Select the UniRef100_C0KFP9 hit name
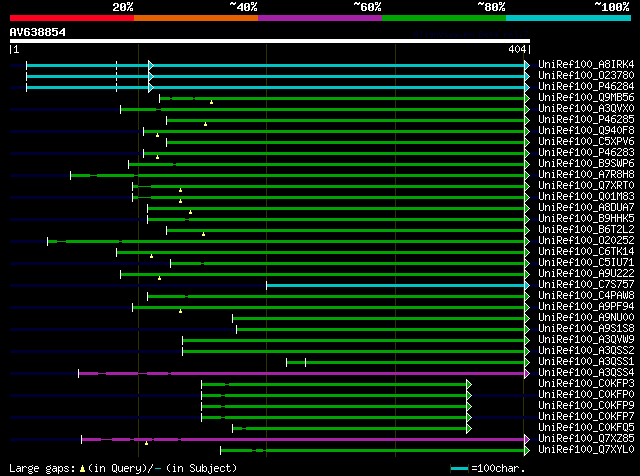The width and height of the screenshot is (640, 476). click(586, 406)
